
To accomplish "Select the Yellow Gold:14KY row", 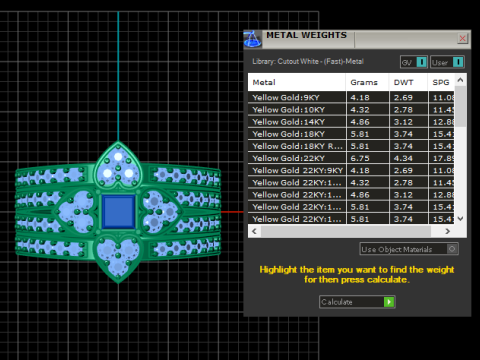I will pyautogui.click(x=351, y=122).
